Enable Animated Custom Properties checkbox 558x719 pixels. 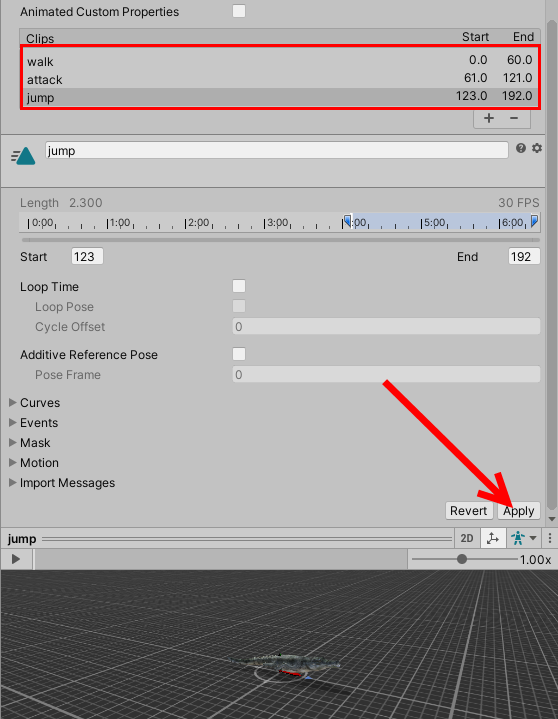click(239, 11)
